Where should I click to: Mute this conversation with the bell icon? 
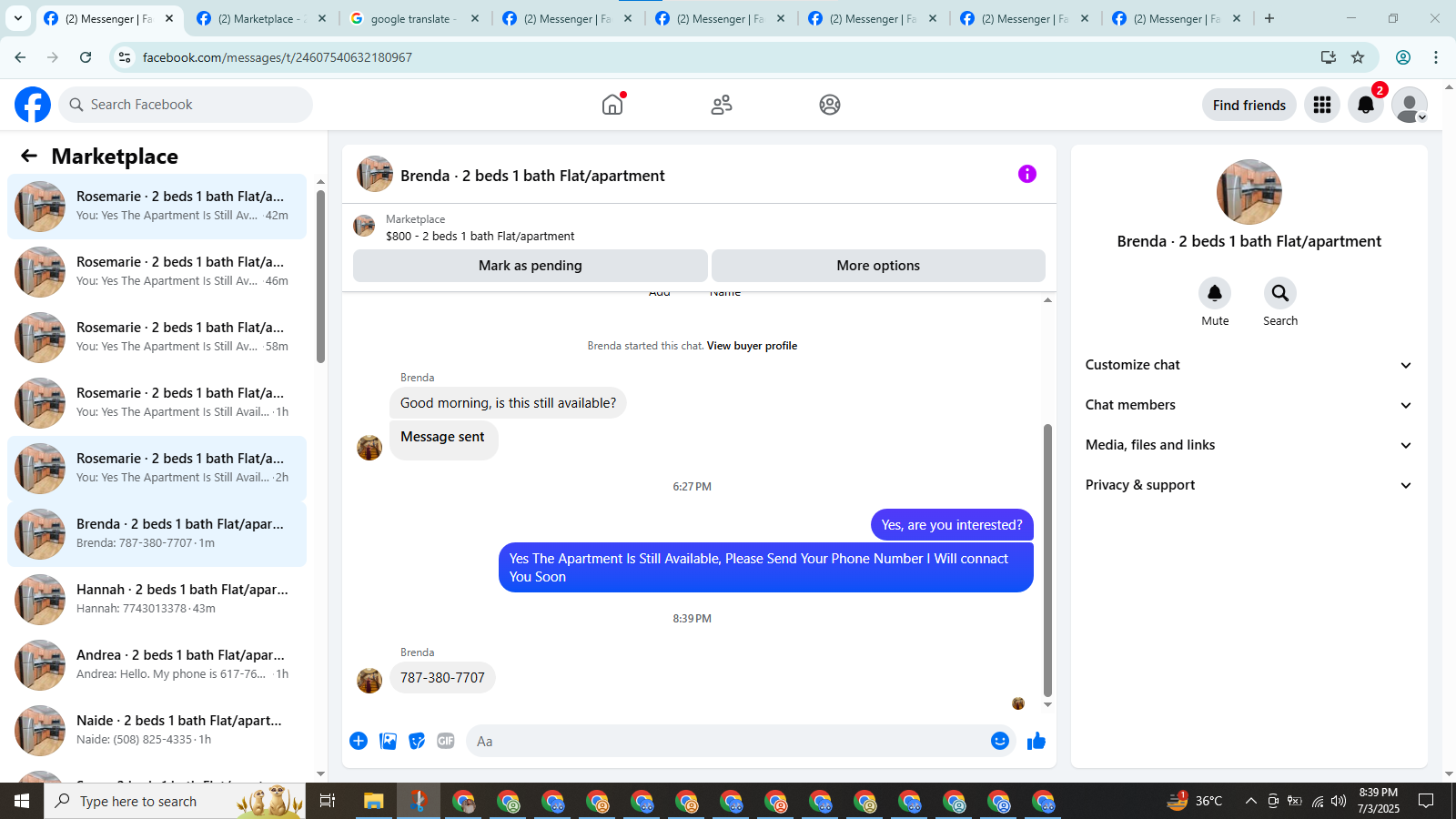coord(1215,293)
